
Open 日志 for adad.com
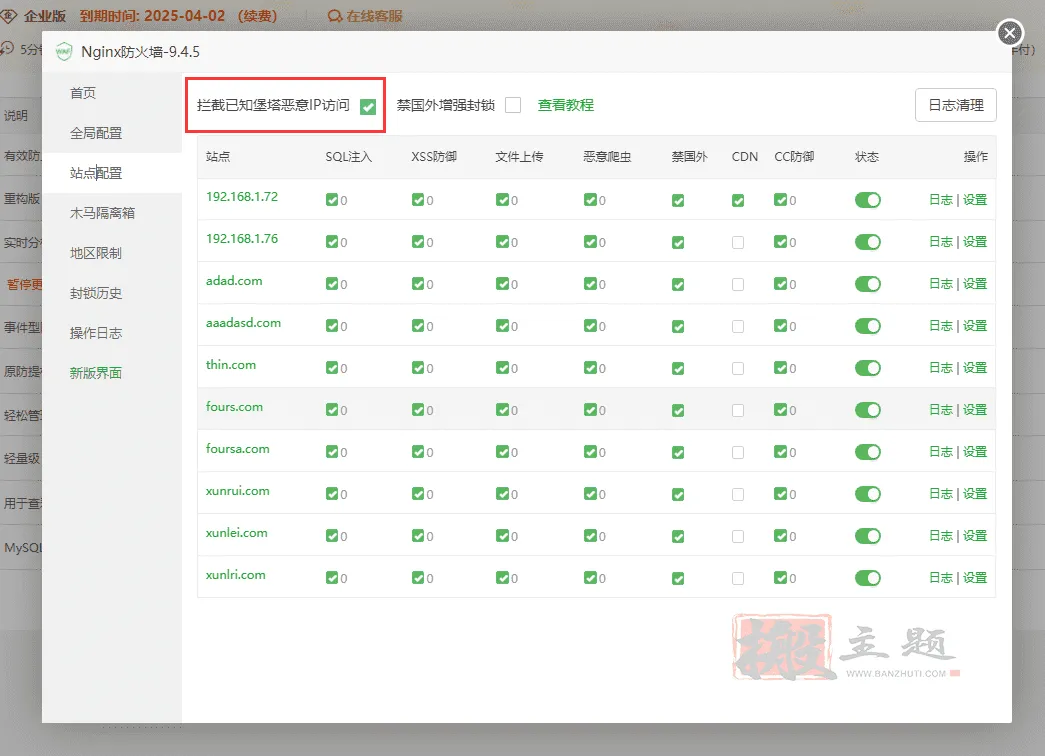click(941, 284)
